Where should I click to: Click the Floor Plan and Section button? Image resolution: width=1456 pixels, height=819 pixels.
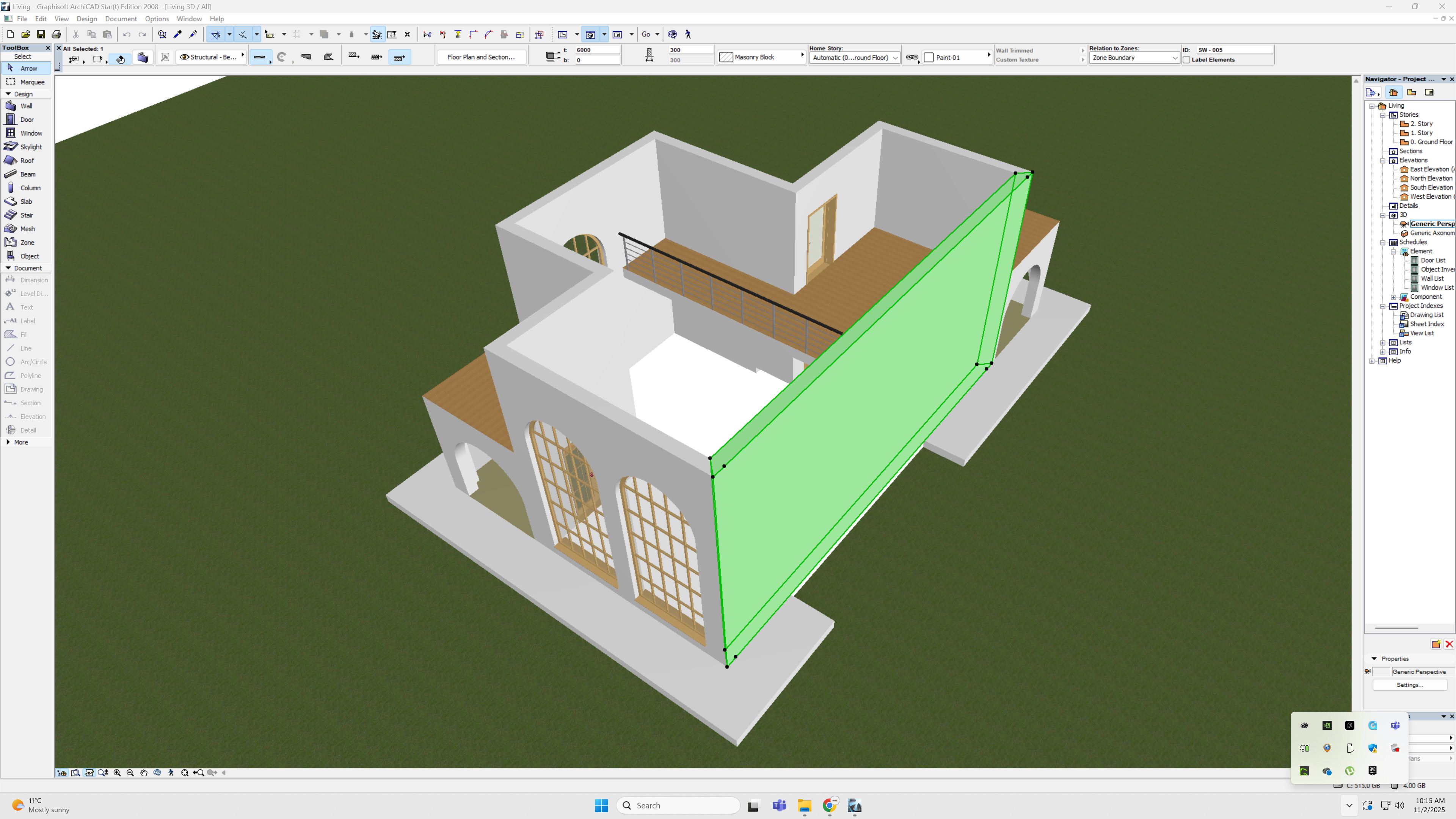pyautogui.click(x=480, y=57)
